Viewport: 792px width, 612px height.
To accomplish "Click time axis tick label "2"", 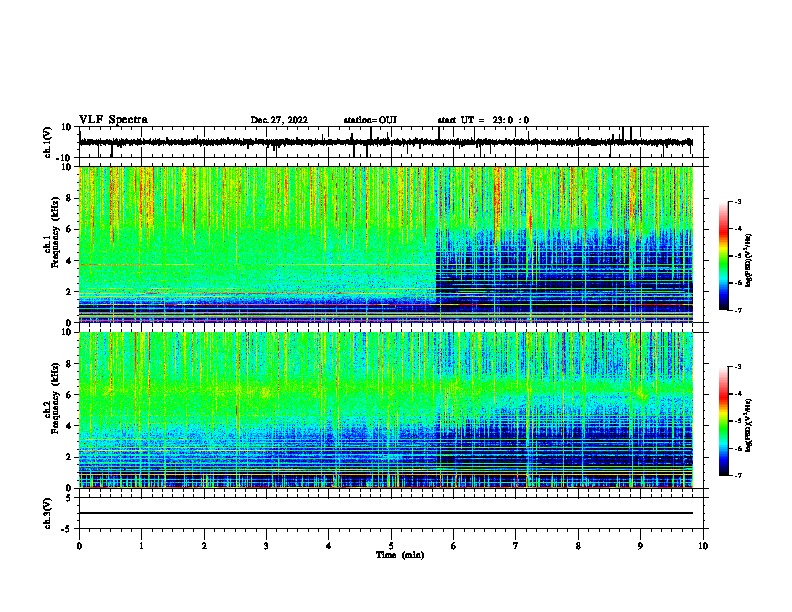I will coord(204,546).
